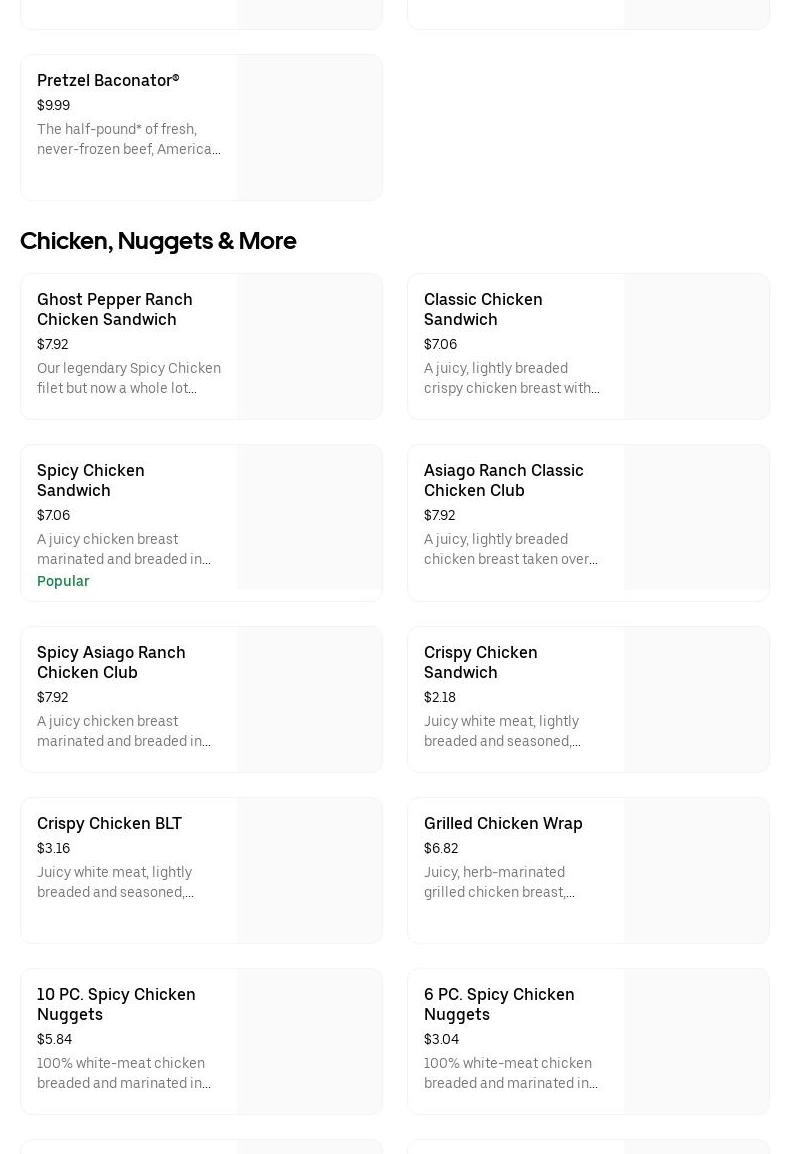The height and width of the screenshot is (1154, 804).
Task: Open the Spicy Asiago Ranch Chicken Club title
Action: click(111, 662)
